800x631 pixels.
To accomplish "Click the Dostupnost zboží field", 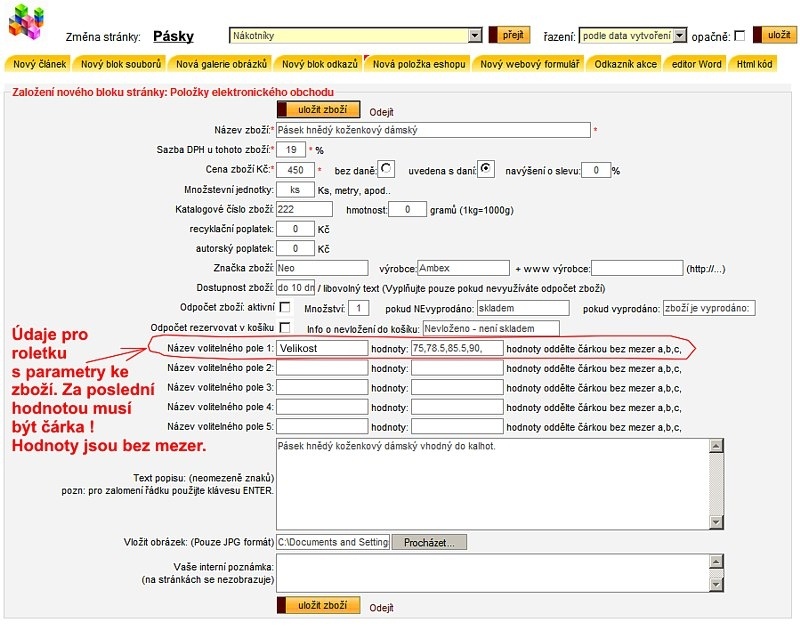I will (295, 287).
